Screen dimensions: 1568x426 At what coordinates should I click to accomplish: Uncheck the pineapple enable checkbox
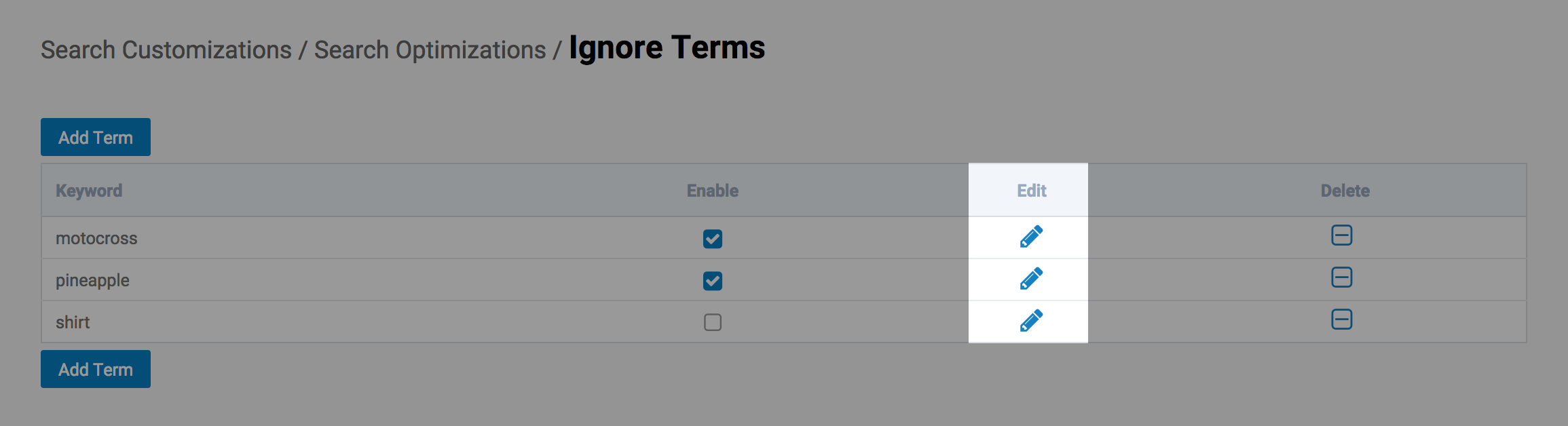click(x=712, y=281)
